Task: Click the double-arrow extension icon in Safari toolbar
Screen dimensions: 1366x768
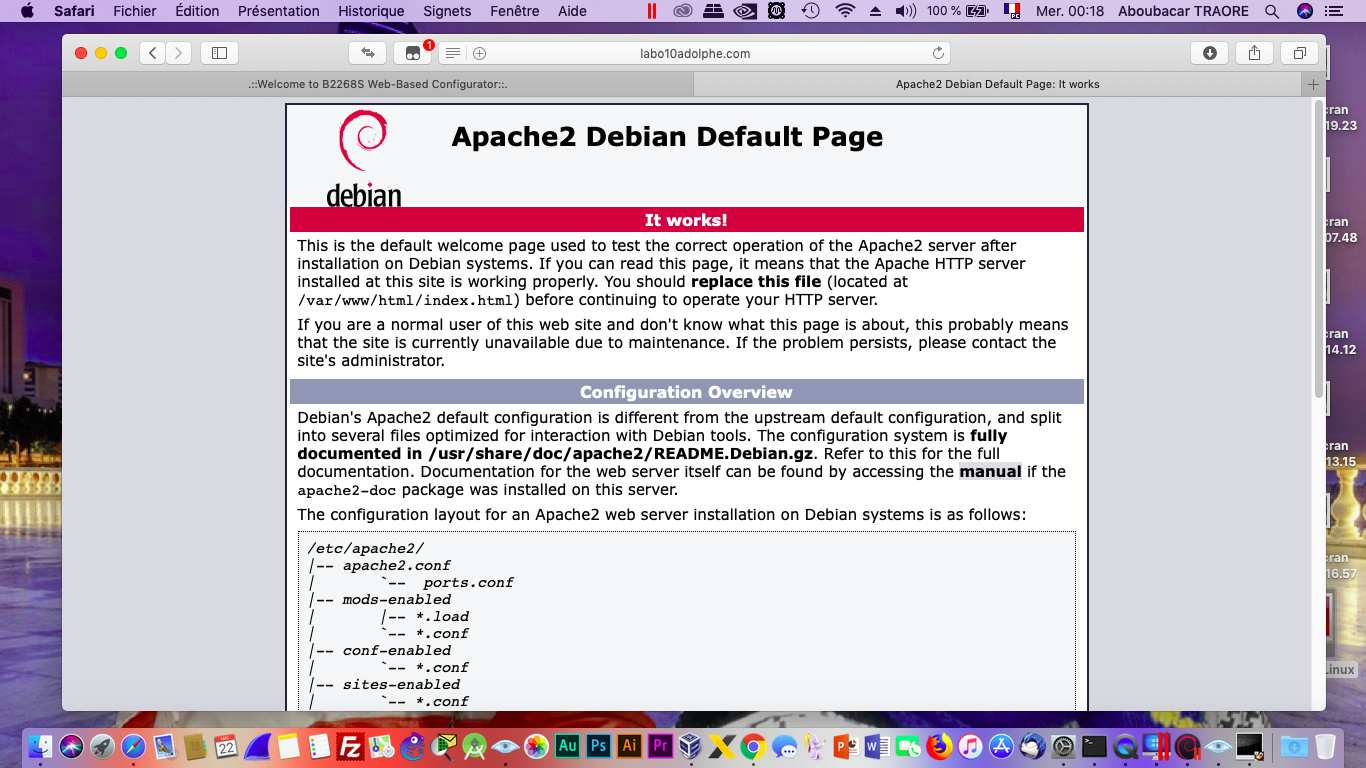Action: pyautogui.click(x=367, y=53)
